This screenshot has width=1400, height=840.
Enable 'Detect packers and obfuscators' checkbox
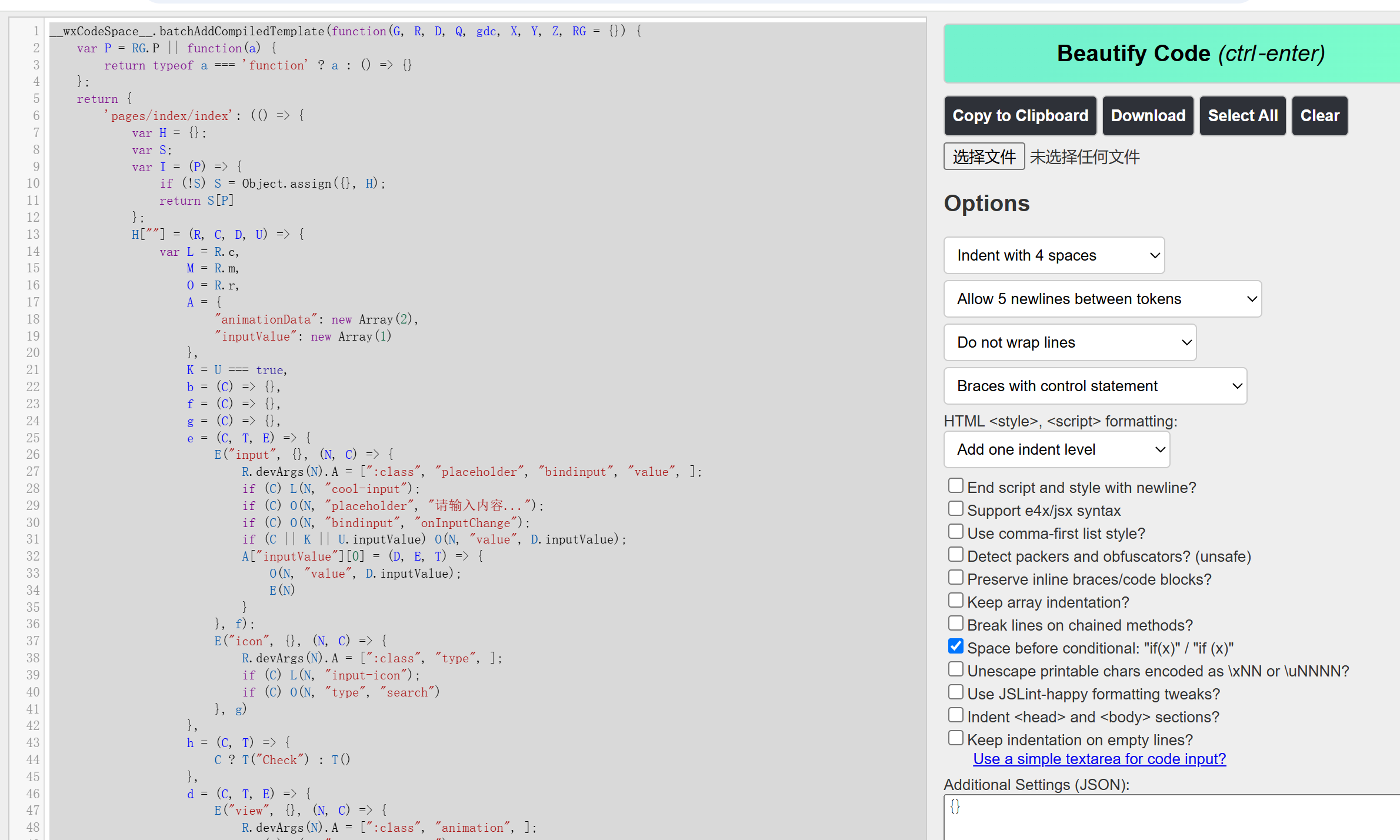pos(956,555)
